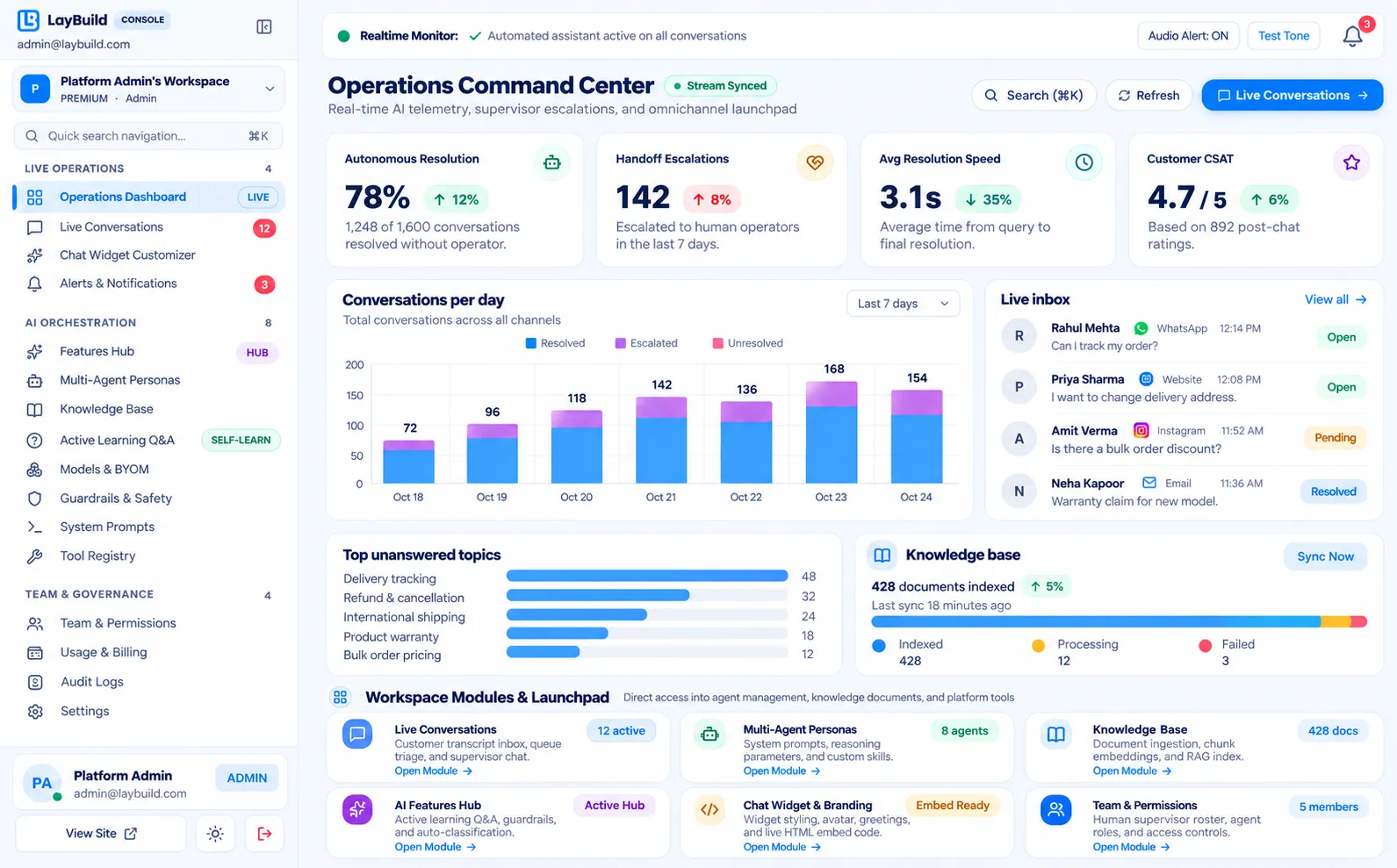Open Amit Verma's Instagram conversation
This screenshot has width=1397, height=868.
1184,439
